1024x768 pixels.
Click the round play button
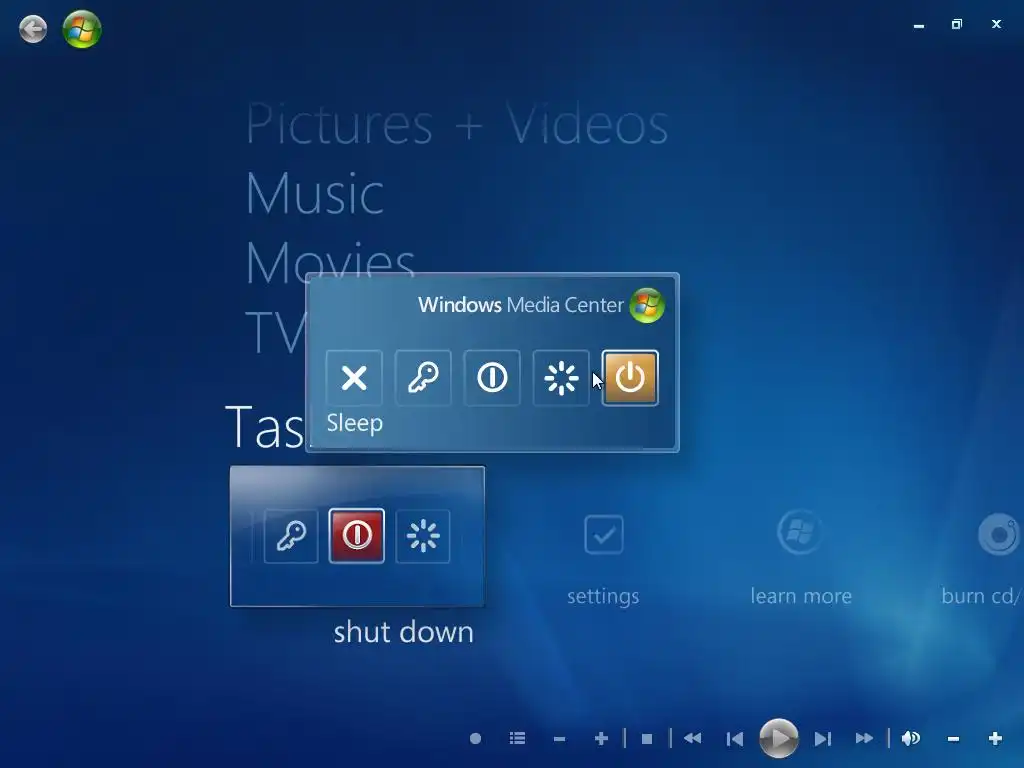[x=778, y=739]
